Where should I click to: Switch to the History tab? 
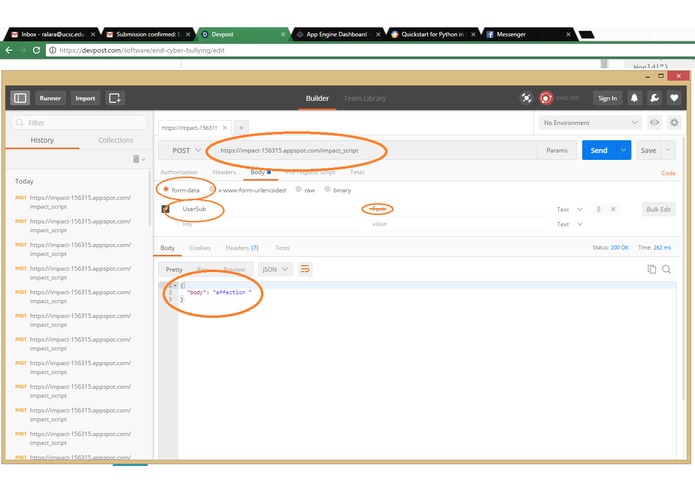pos(42,140)
